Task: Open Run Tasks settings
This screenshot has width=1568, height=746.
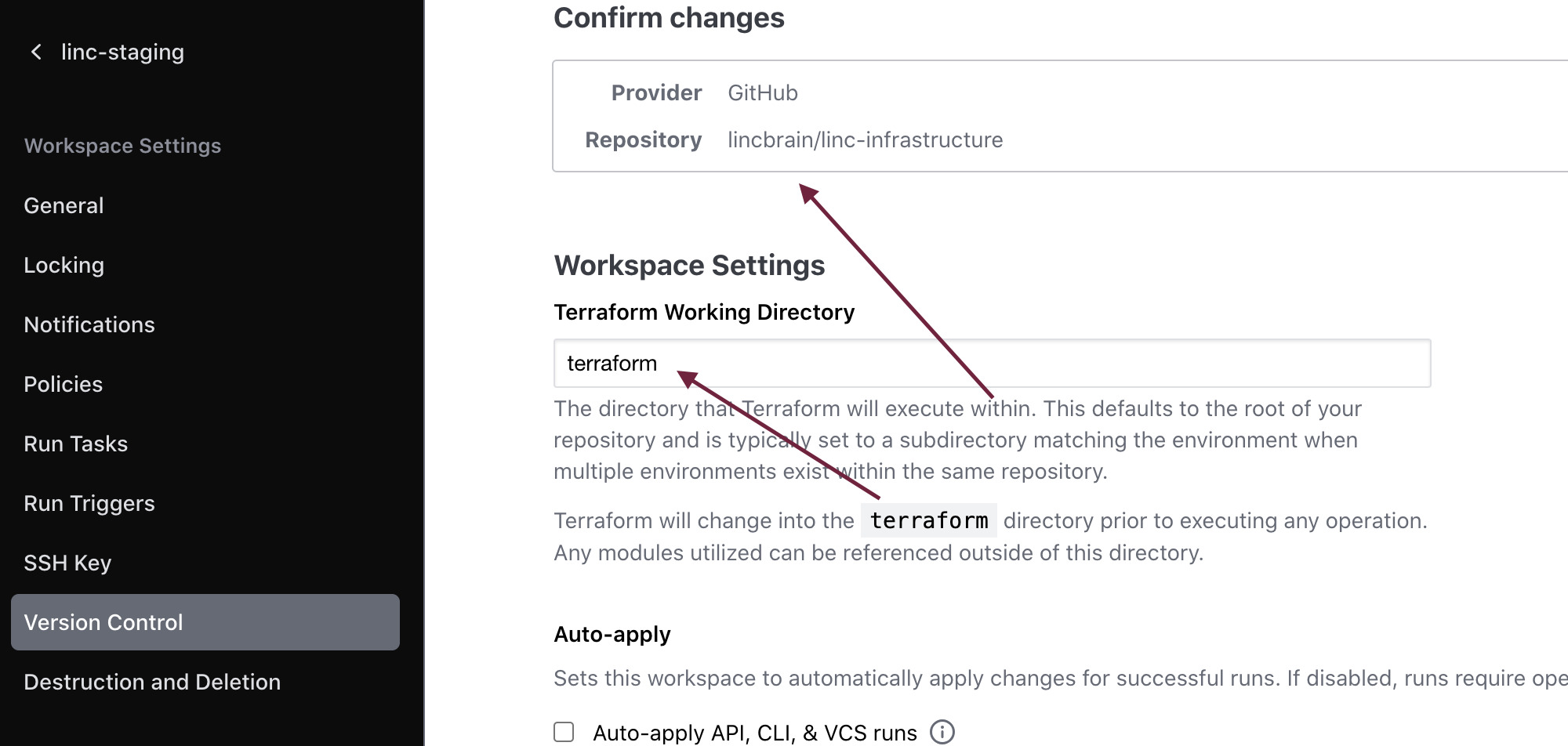Action: 75,444
